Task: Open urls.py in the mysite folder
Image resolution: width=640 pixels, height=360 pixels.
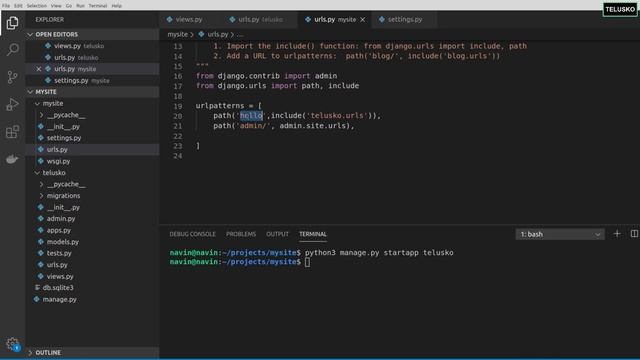Action: click(57, 150)
